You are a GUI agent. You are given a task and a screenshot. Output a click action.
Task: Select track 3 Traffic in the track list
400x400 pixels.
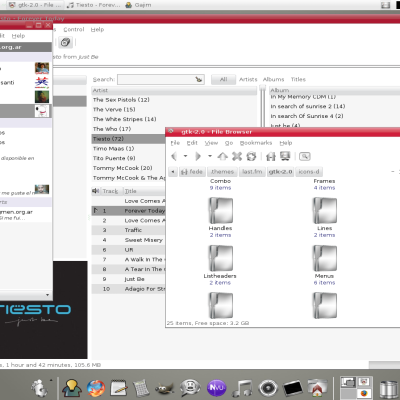[129, 230]
